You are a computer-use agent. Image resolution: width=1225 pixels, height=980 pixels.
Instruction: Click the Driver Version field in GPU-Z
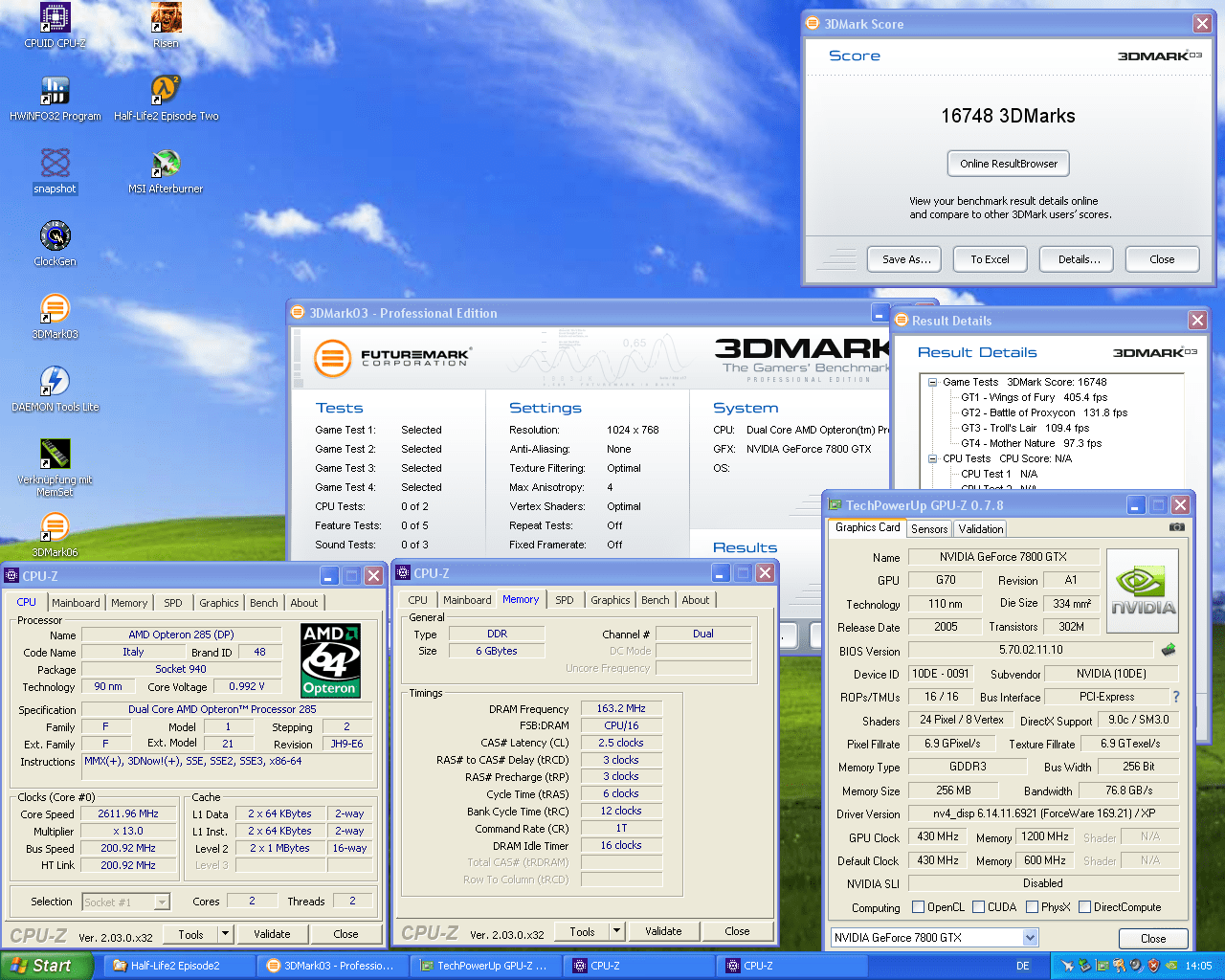(1043, 813)
